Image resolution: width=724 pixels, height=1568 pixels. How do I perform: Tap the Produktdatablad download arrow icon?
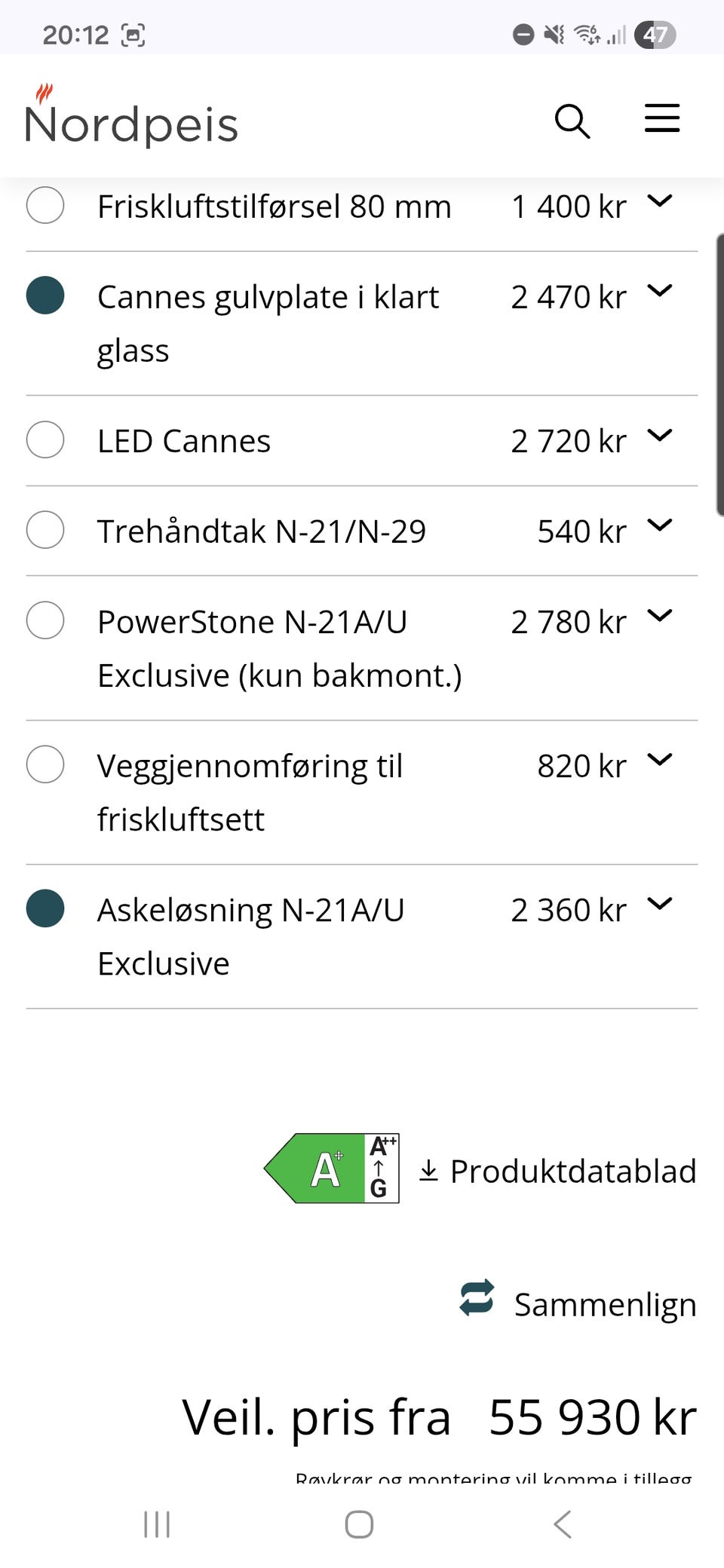[x=428, y=1171]
